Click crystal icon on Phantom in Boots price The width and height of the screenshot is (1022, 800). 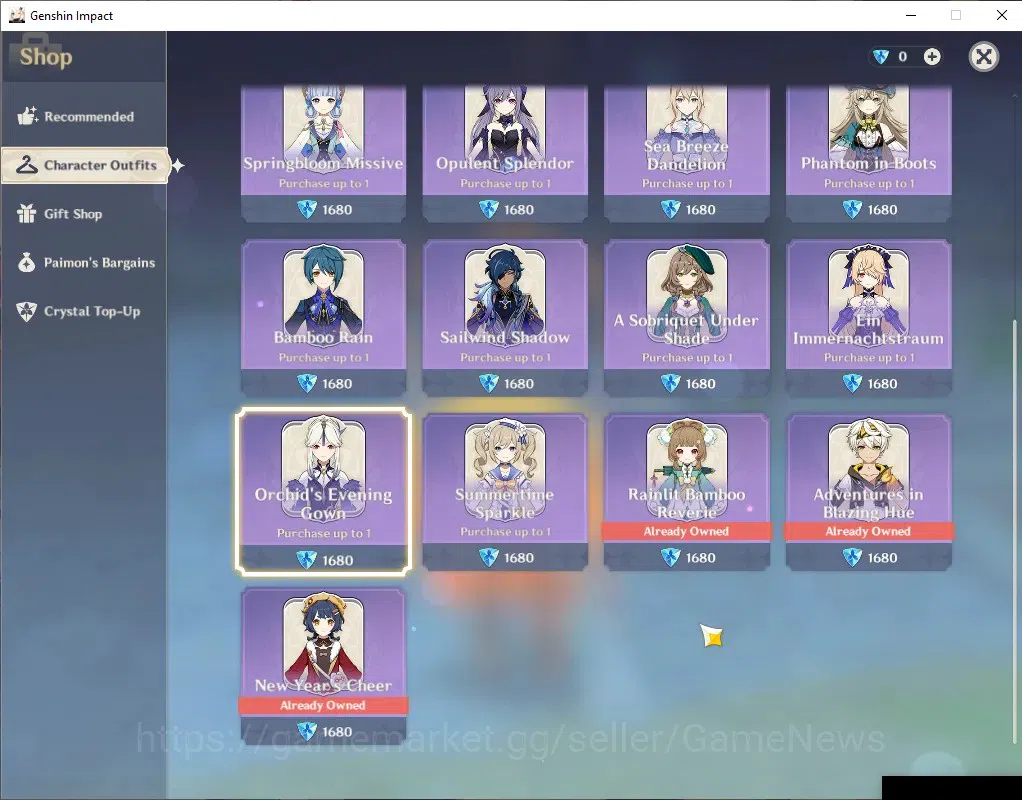(852, 209)
